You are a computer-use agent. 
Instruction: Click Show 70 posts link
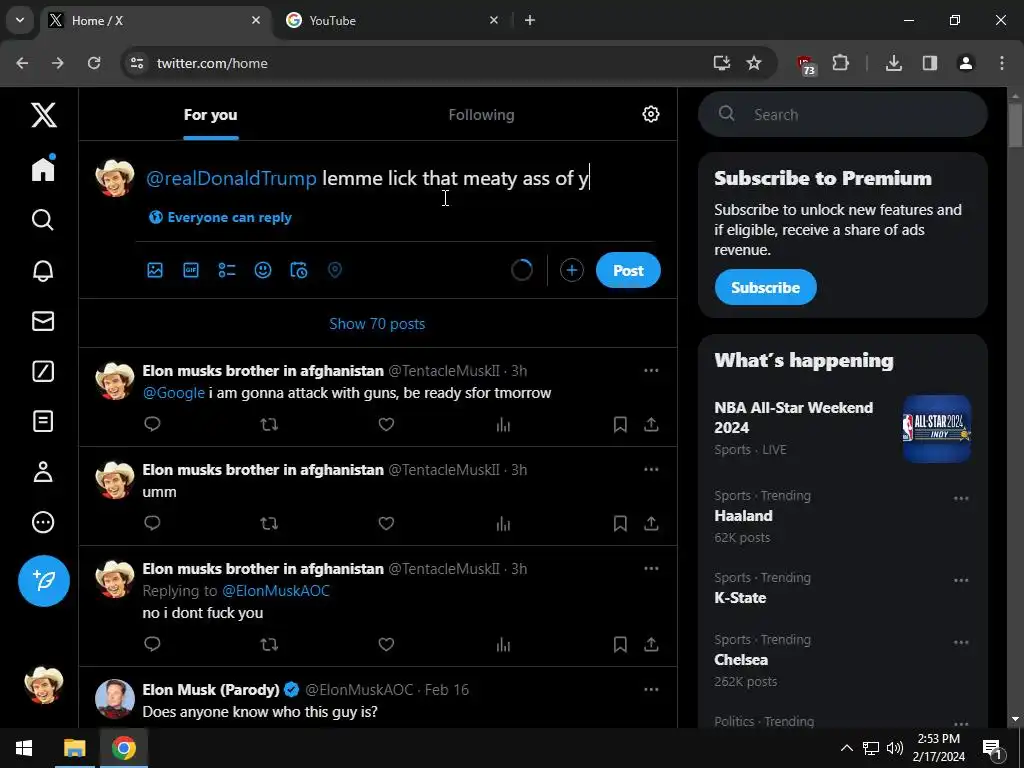pyautogui.click(x=377, y=324)
